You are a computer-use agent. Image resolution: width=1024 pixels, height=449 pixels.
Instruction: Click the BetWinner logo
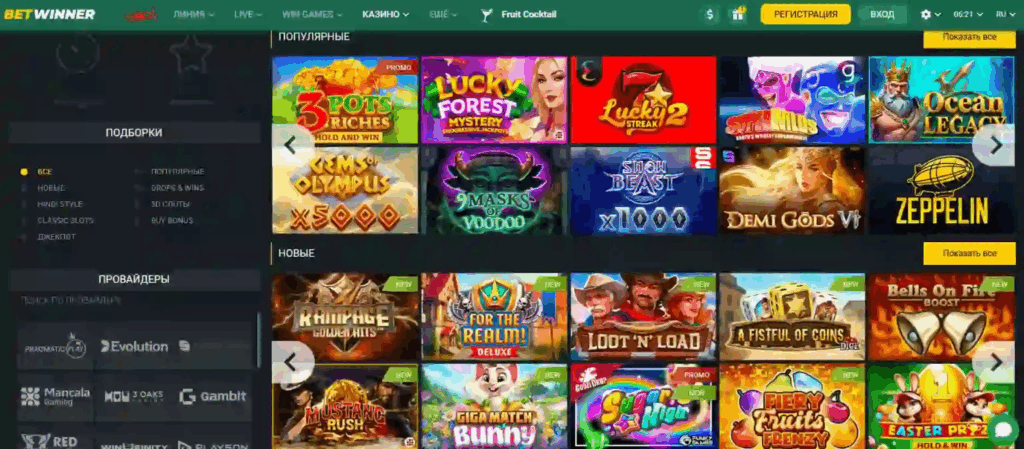click(x=49, y=14)
